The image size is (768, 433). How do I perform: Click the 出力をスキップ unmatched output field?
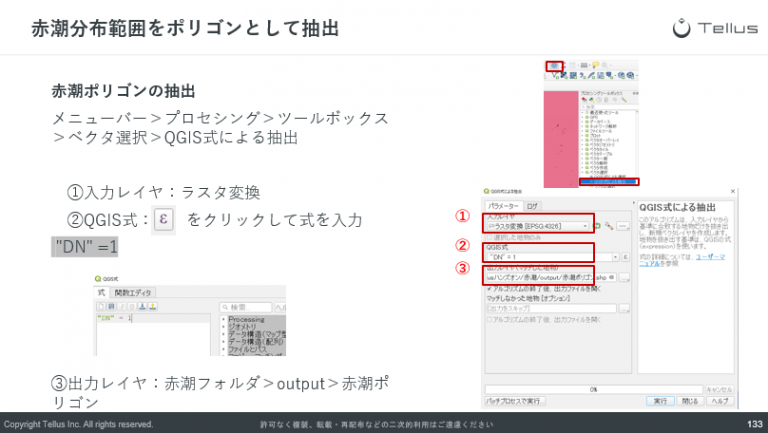551,308
